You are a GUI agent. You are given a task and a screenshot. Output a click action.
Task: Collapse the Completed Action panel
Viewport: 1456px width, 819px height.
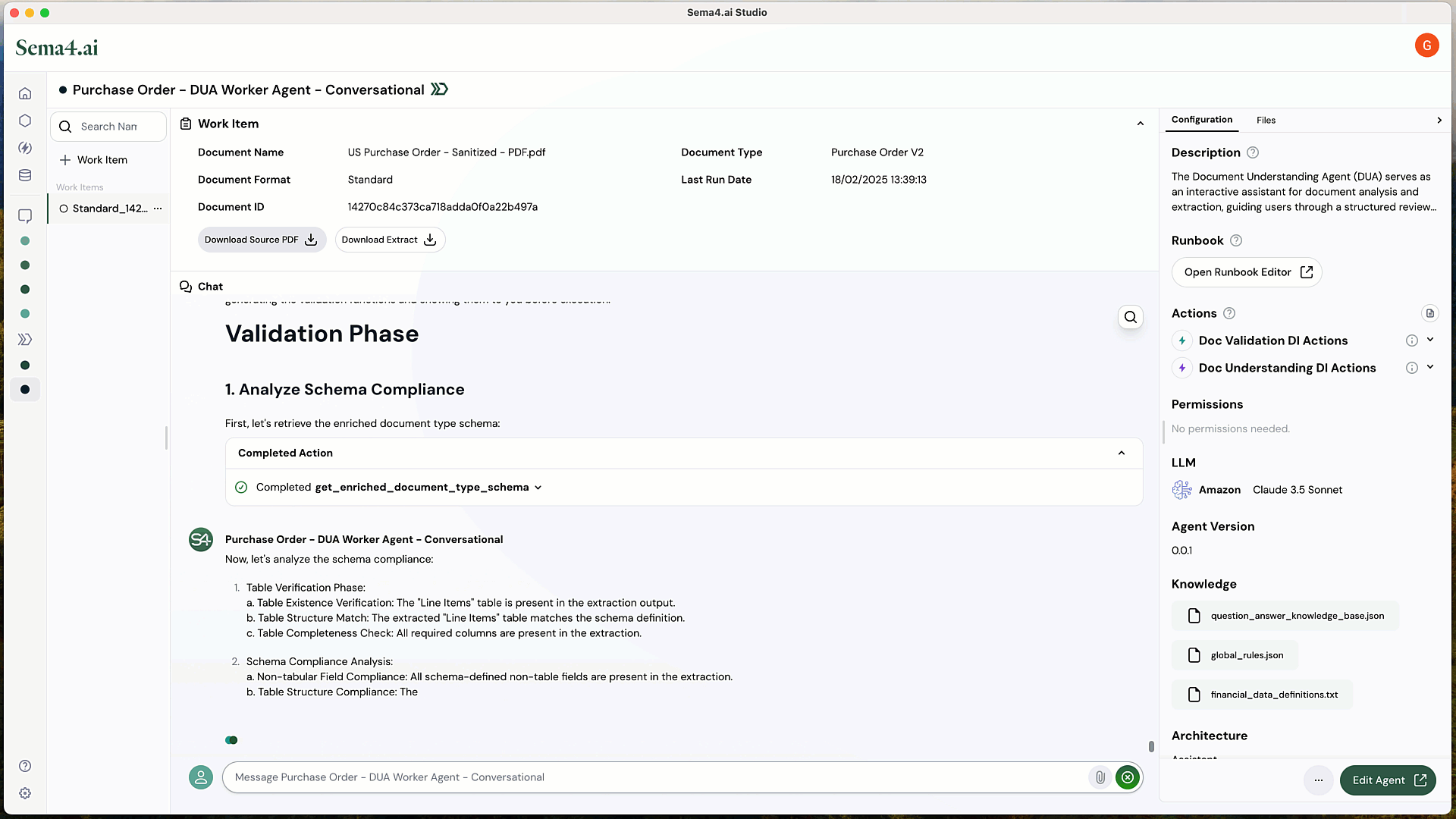[x=1122, y=453]
